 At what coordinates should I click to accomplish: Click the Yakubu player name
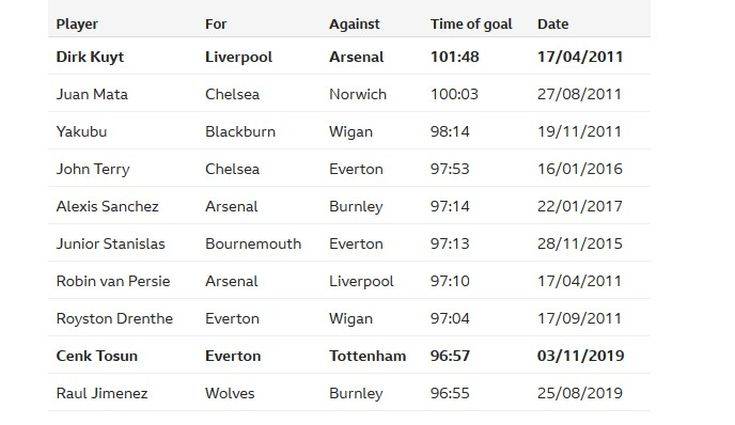(81, 131)
